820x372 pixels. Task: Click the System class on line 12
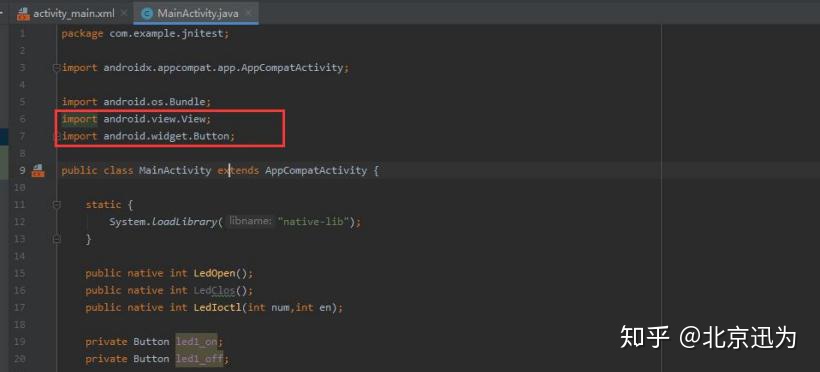[x=127, y=222]
